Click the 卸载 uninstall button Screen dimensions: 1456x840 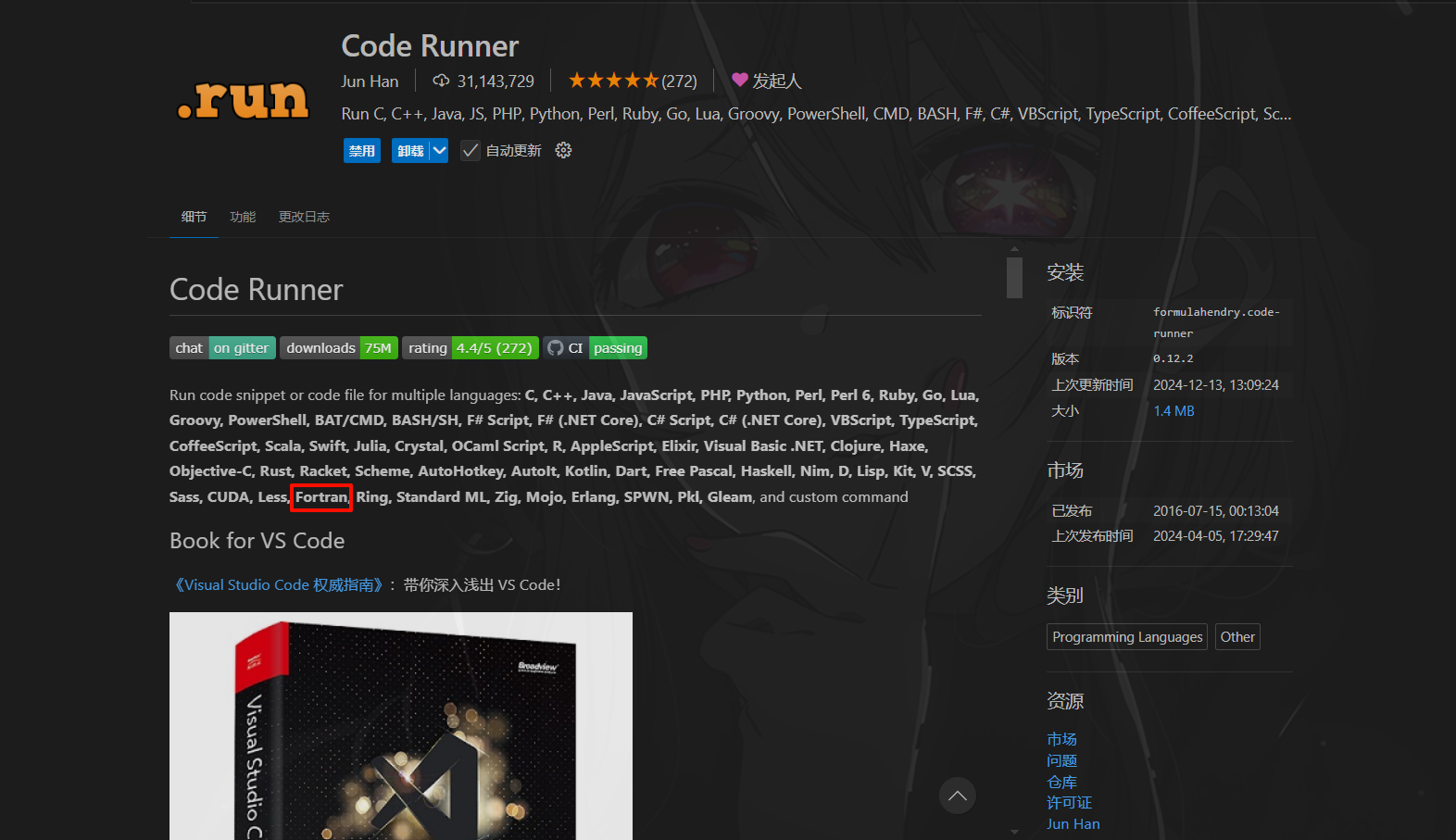pos(410,151)
